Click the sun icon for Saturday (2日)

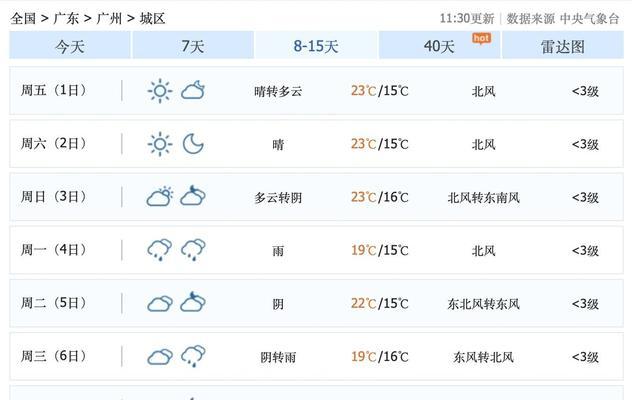pos(160,144)
